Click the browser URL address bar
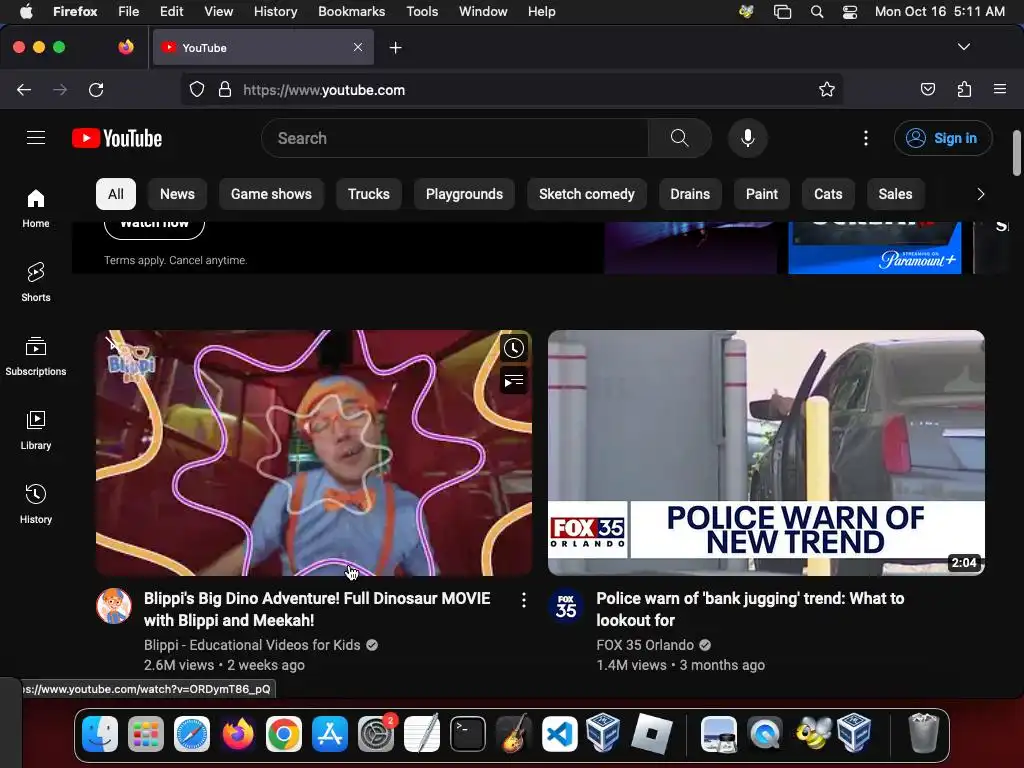Viewport: 1024px width, 768px height. point(511,89)
